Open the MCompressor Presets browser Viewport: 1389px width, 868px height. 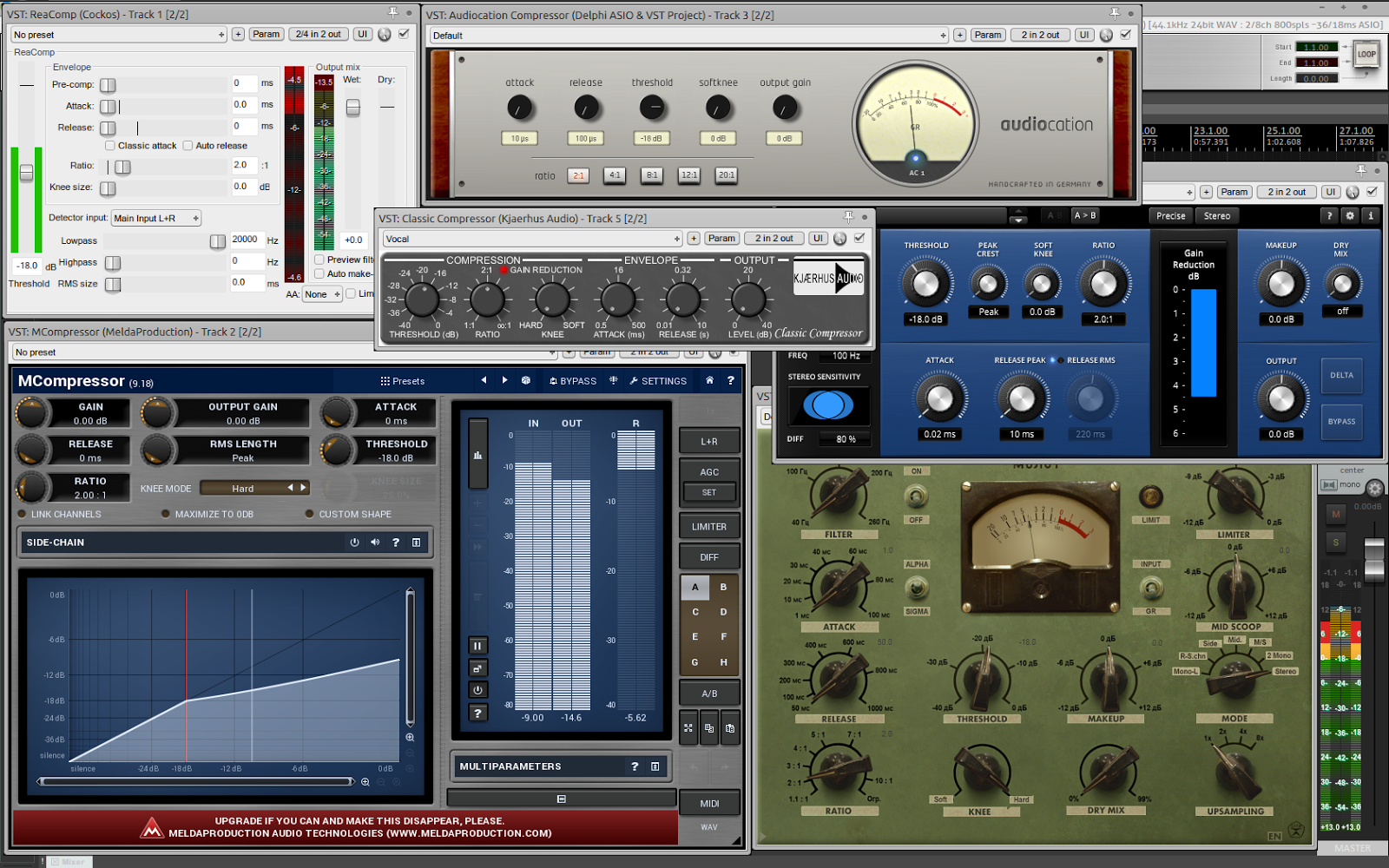click(x=402, y=381)
